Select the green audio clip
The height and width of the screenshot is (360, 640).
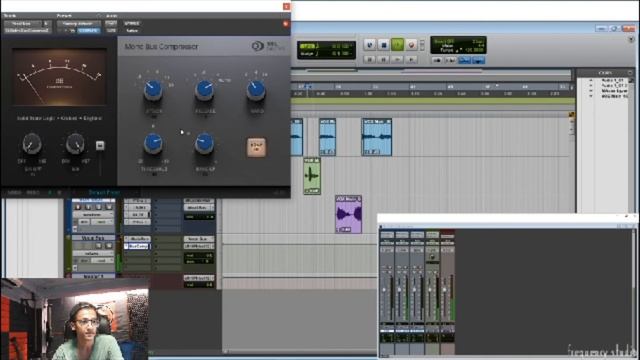coord(312,176)
